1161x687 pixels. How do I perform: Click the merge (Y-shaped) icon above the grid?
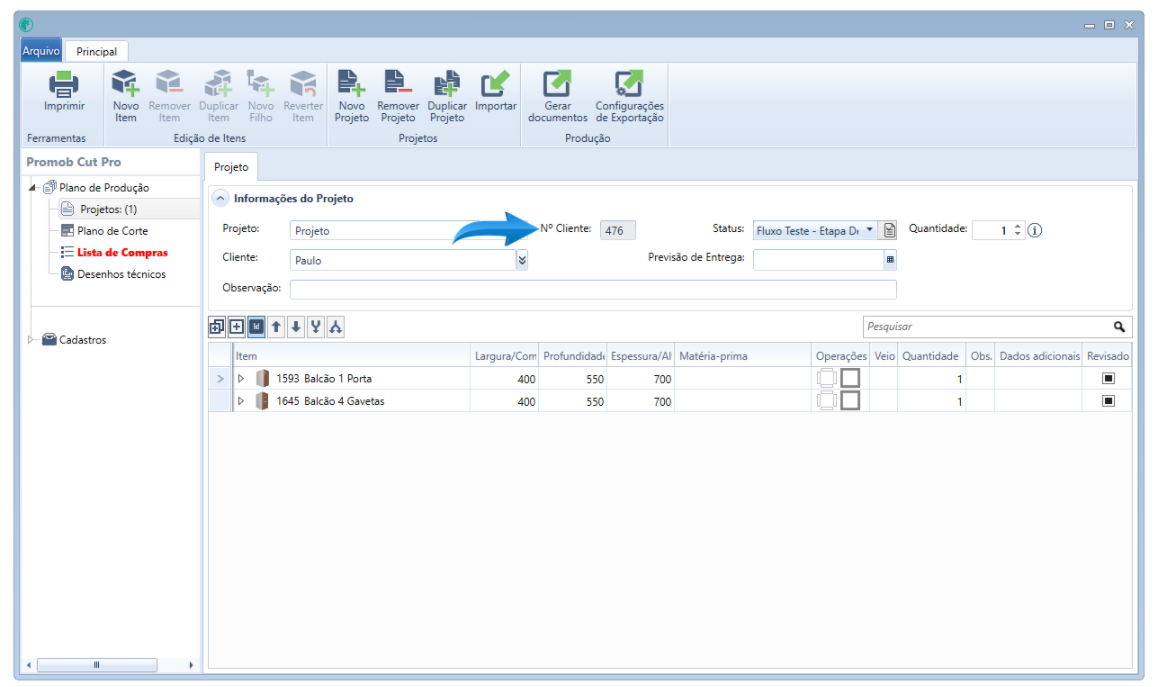point(316,326)
